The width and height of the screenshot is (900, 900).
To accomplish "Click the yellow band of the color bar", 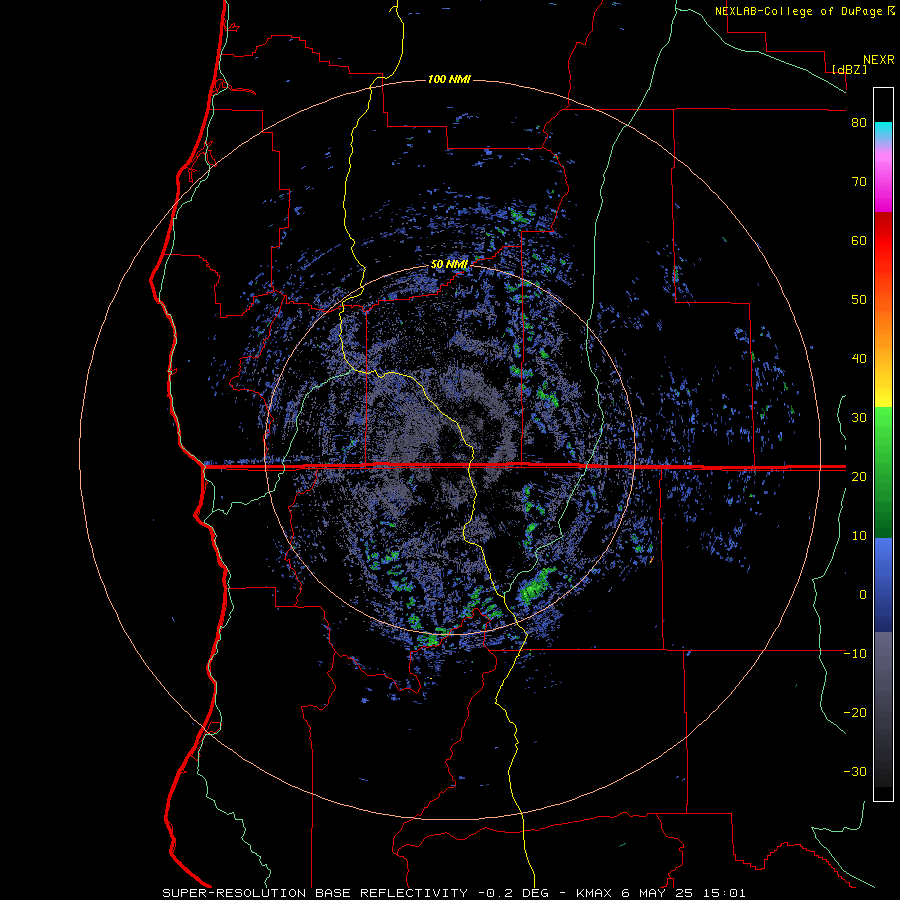I will tap(883, 390).
